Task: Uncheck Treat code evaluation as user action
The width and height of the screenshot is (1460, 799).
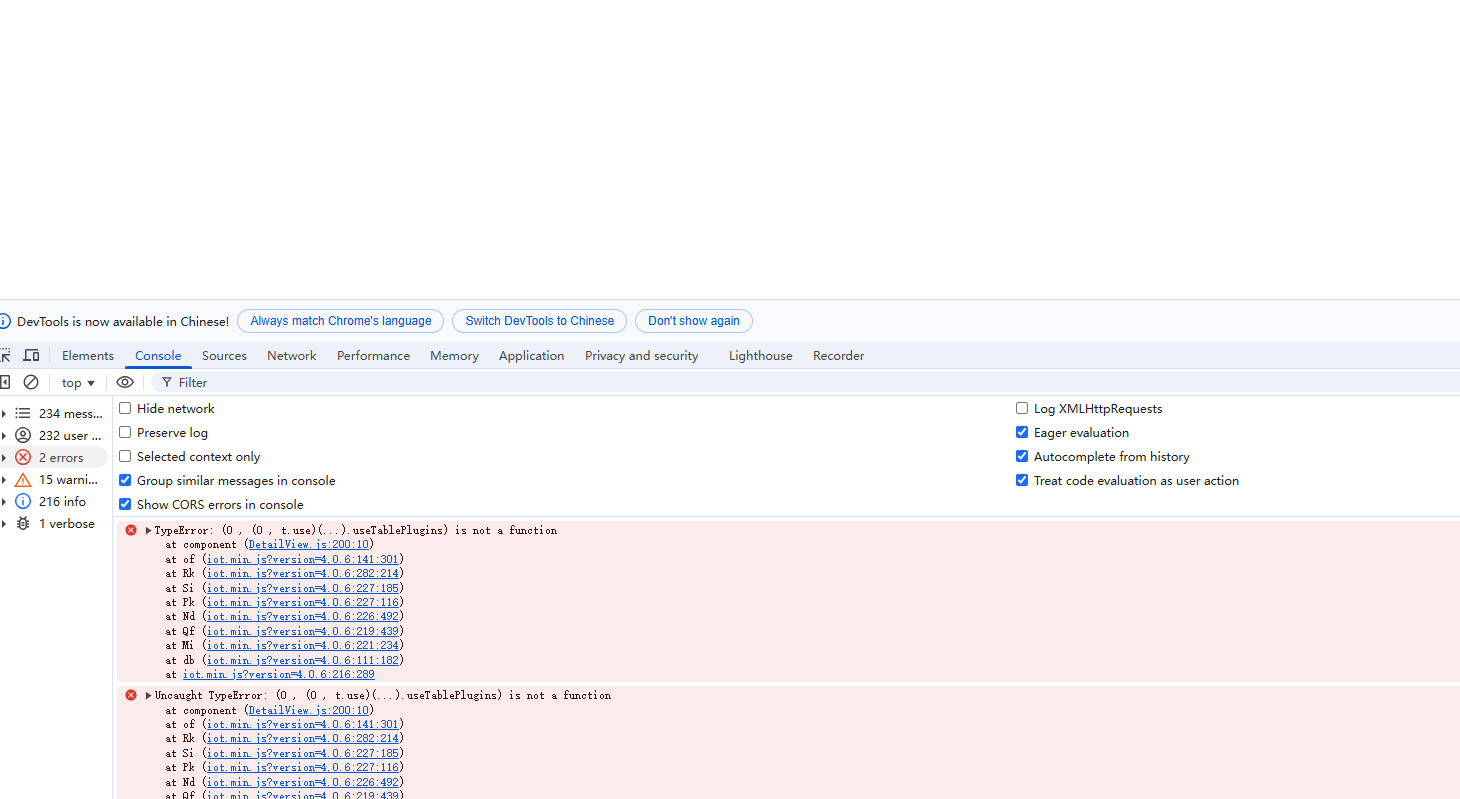Action: click(x=1022, y=480)
